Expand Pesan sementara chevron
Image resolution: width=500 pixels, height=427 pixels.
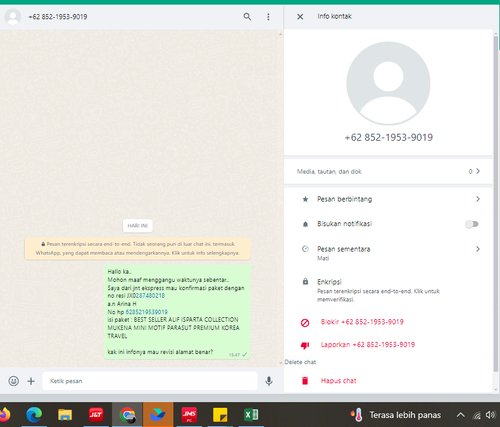point(478,249)
